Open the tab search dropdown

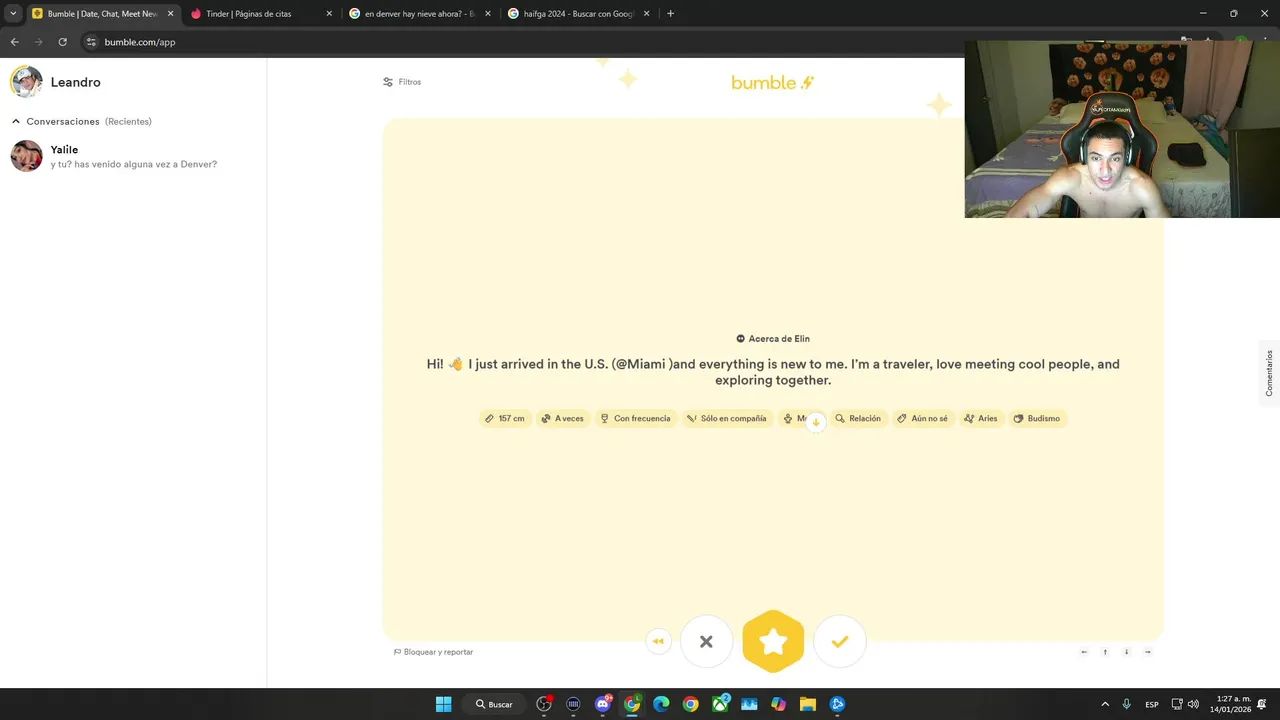[x=13, y=14]
